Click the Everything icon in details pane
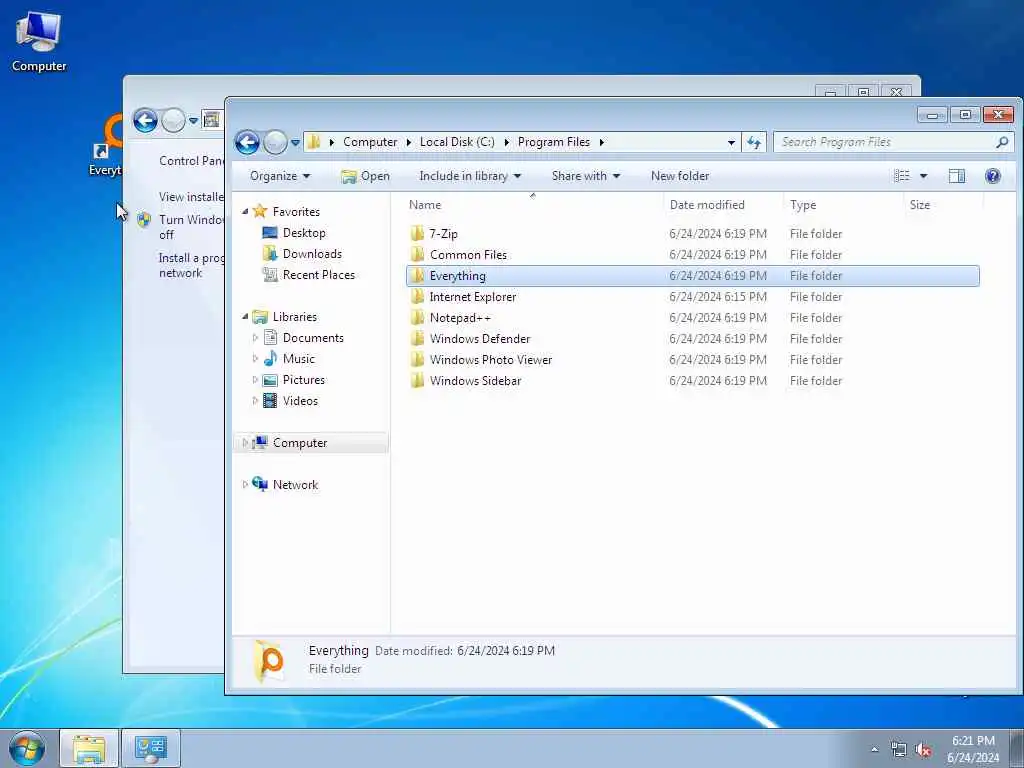Viewport: 1024px width, 768px height. pos(269,660)
